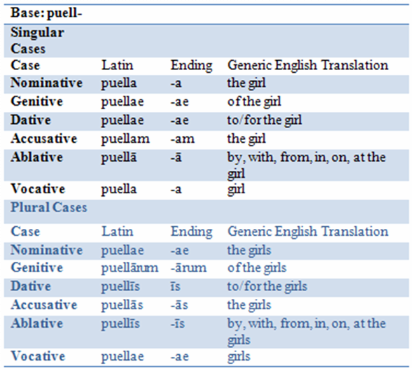The image size is (413, 369).
Task: Click the singular Vocative case label
Action: (38, 189)
